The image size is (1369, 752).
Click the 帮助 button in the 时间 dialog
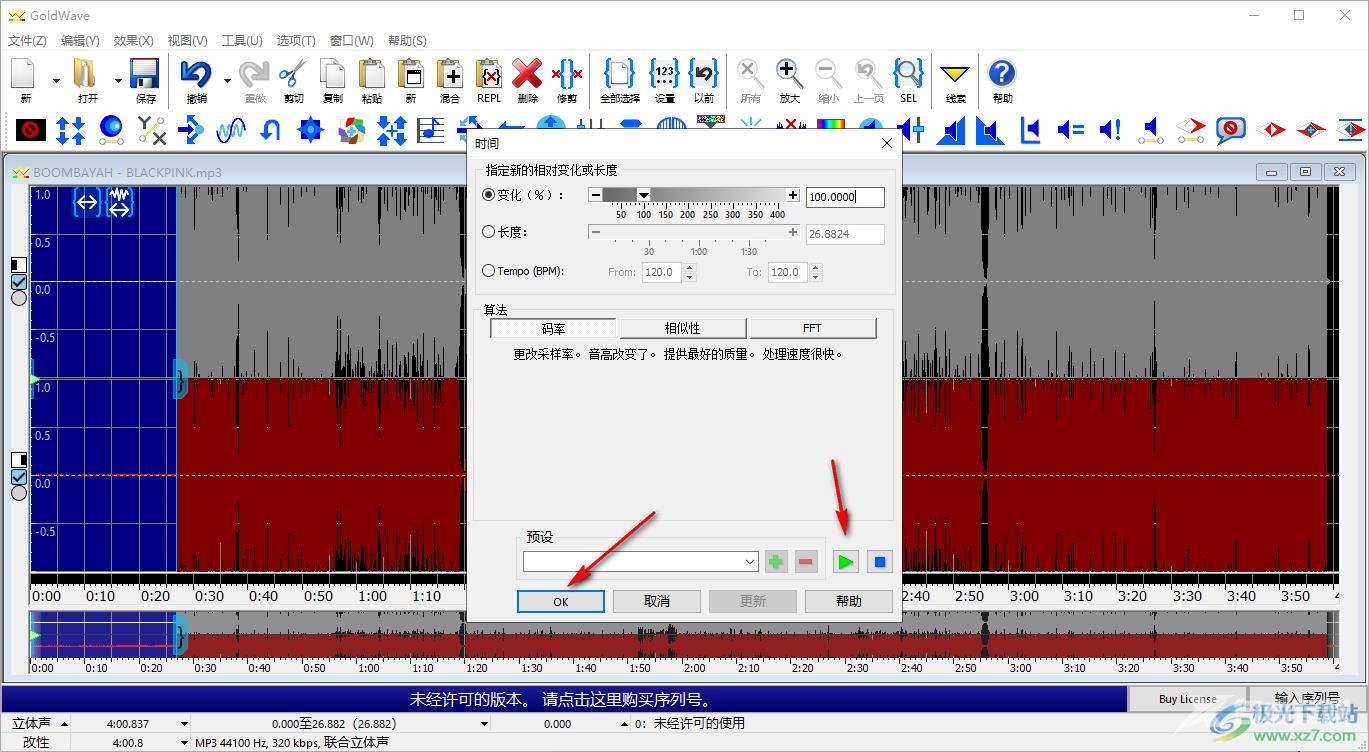[x=848, y=601]
